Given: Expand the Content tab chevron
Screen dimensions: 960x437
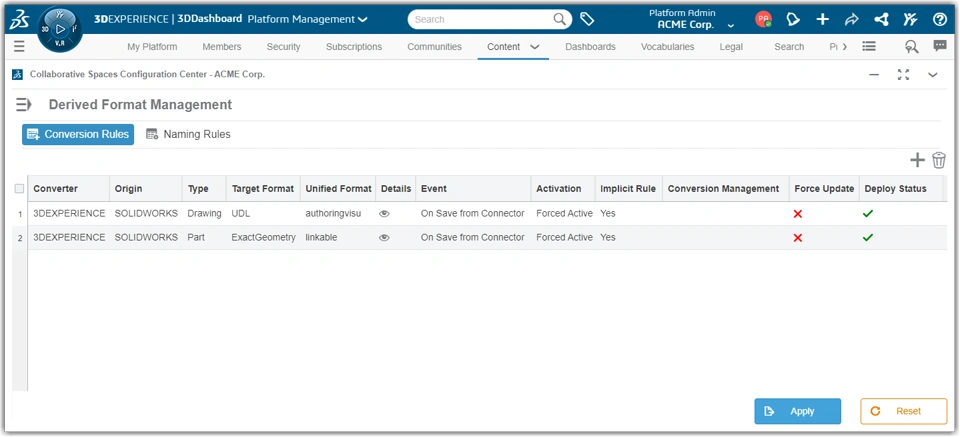Looking at the screenshot, I should [534, 47].
